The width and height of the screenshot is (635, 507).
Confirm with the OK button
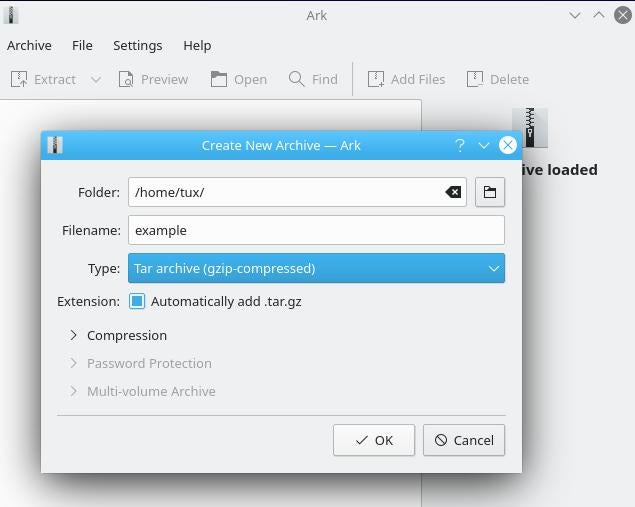373,440
